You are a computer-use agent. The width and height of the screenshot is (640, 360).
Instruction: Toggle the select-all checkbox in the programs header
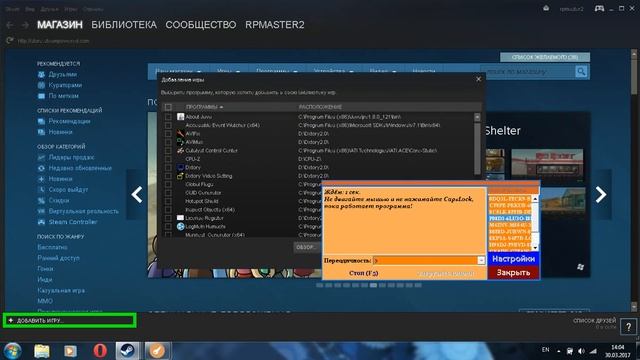click(x=168, y=107)
